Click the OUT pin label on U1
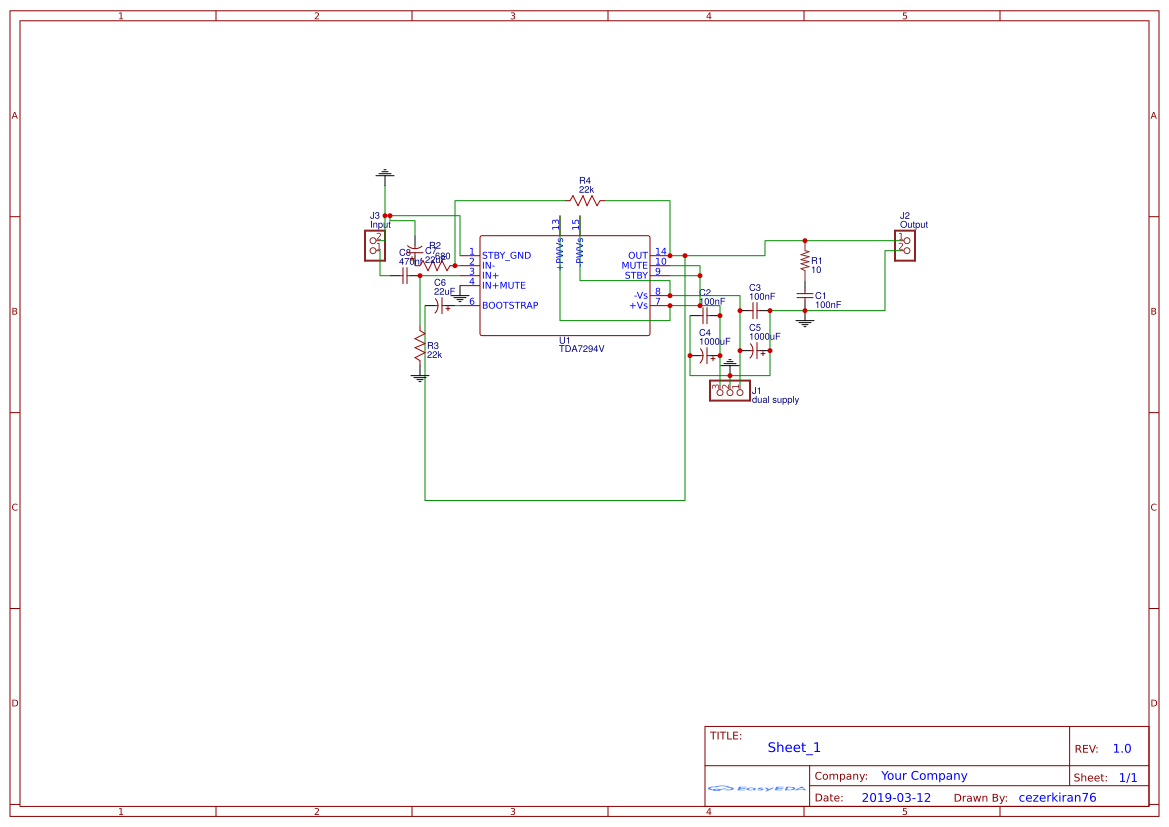1169x827 pixels. pos(638,256)
